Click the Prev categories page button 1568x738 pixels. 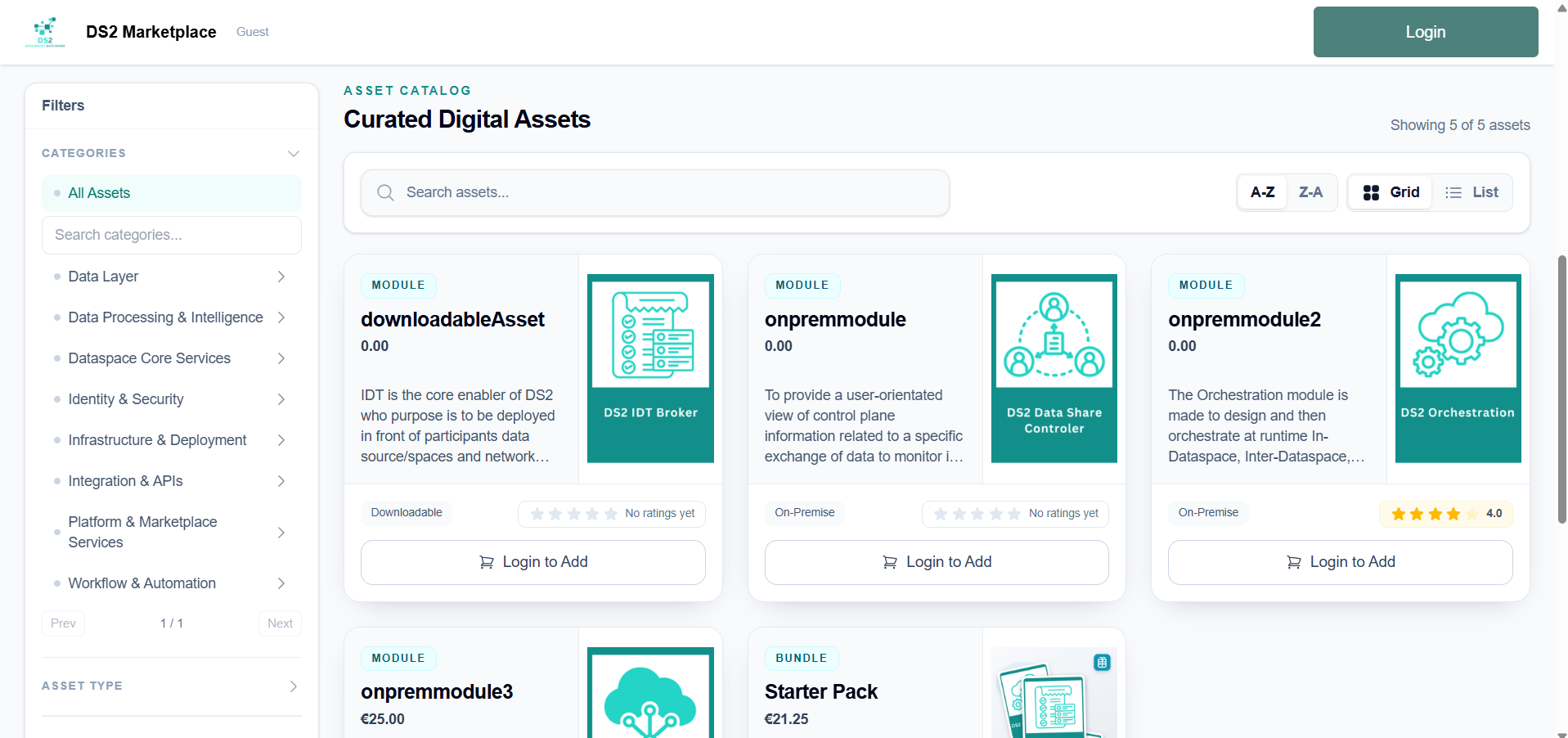[63, 623]
